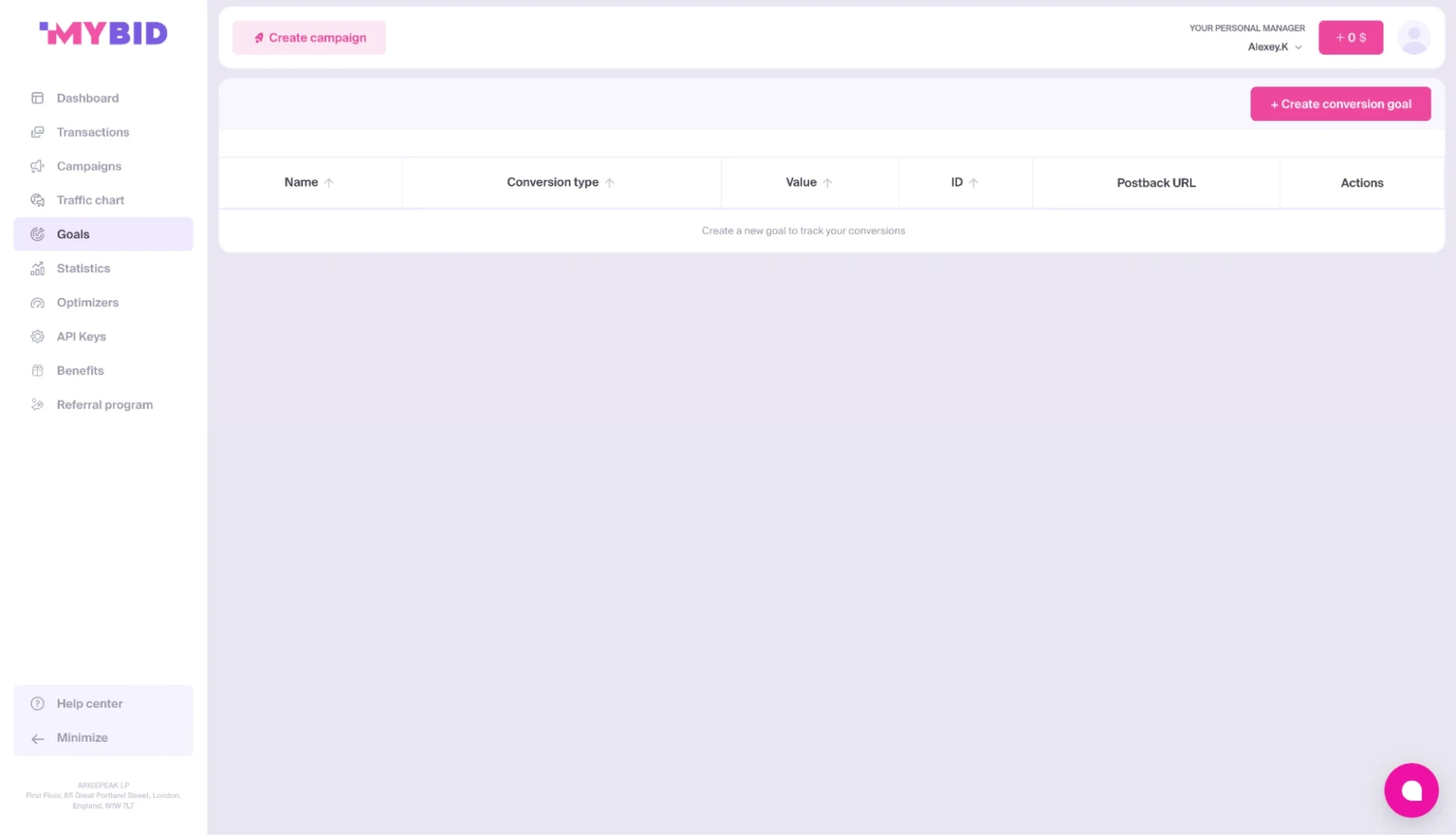Open the chat support bubble

[1411, 790]
